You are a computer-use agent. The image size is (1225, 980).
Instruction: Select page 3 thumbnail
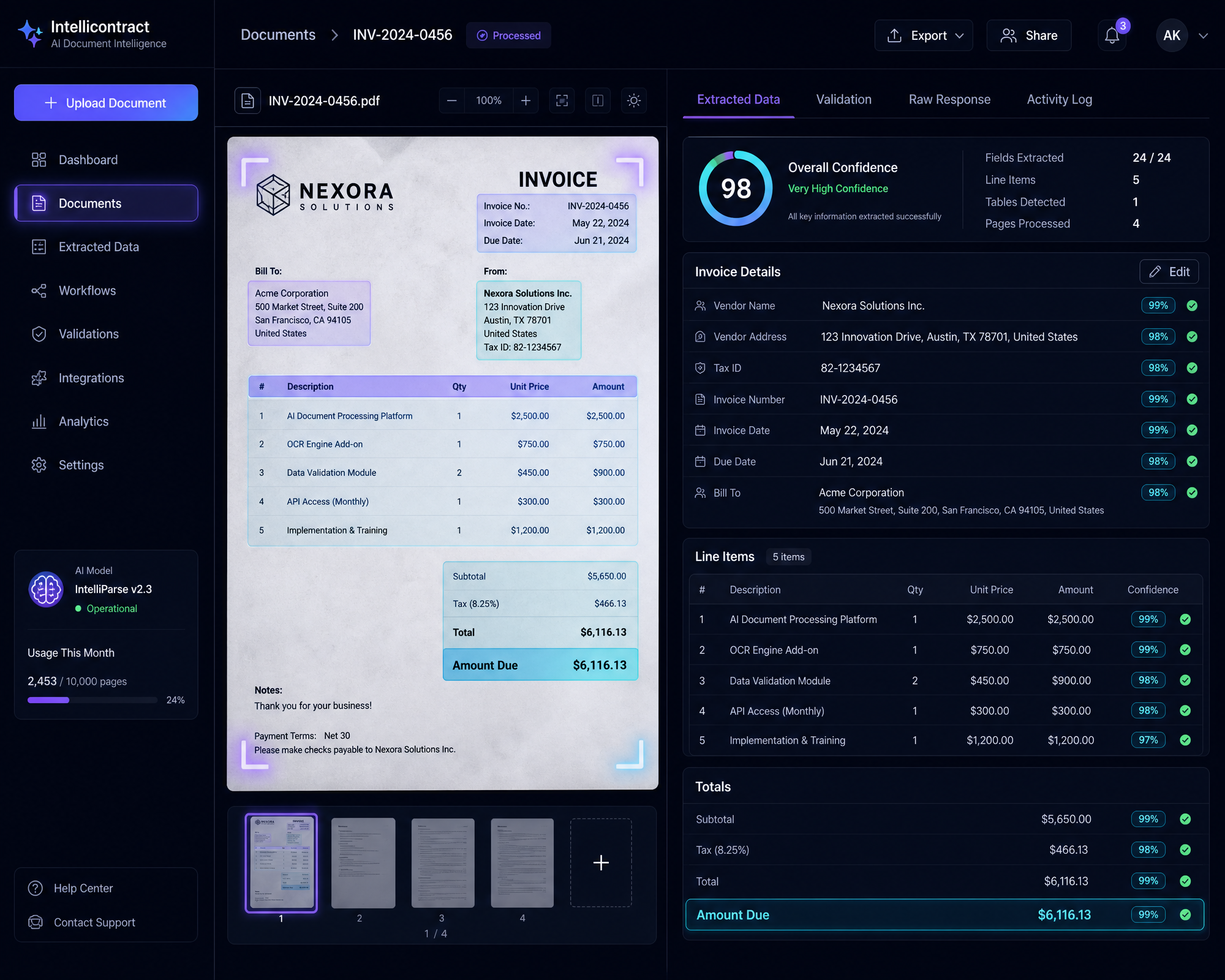443,863
